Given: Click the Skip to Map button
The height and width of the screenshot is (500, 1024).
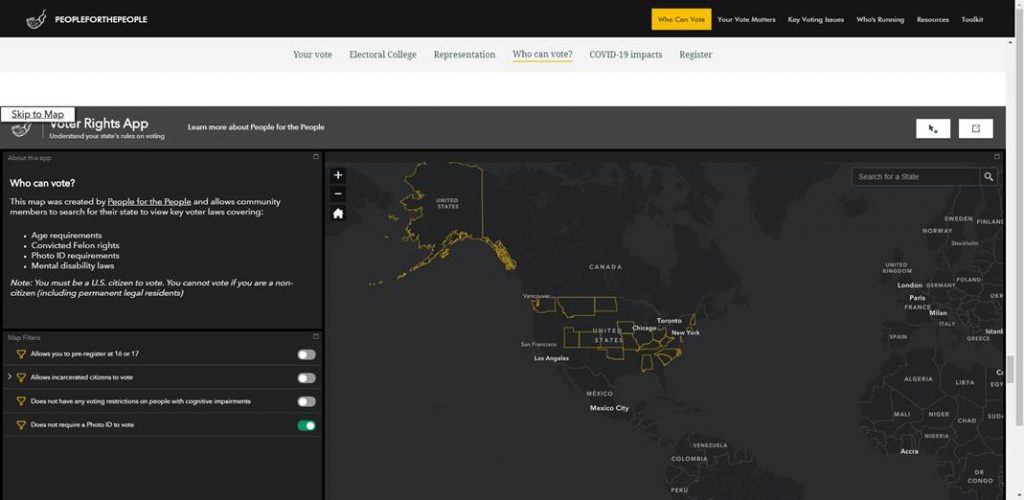Looking at the screenshot, I should [37, 114].
